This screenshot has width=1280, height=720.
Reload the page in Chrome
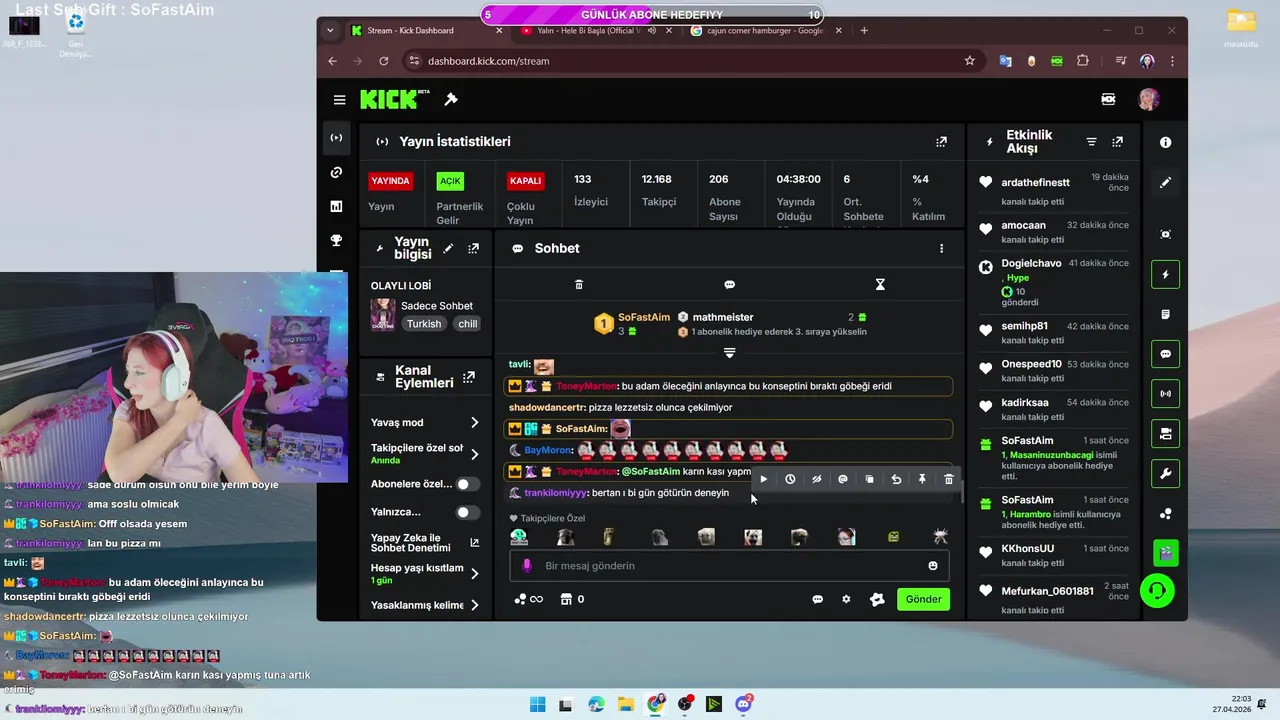383,61
